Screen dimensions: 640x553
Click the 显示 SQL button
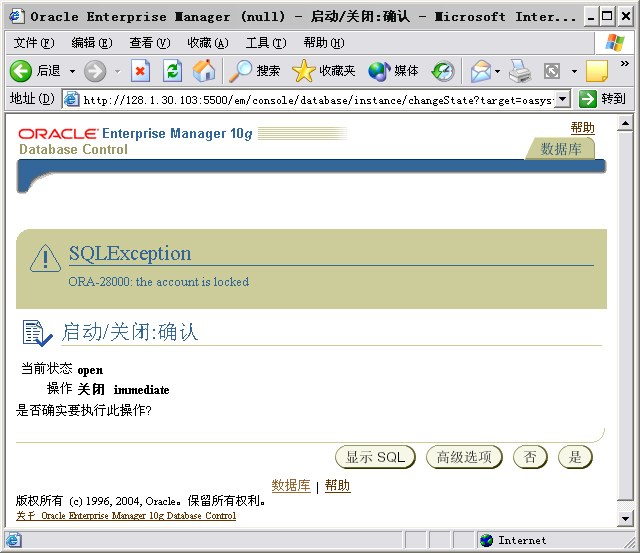click(375, 457)
